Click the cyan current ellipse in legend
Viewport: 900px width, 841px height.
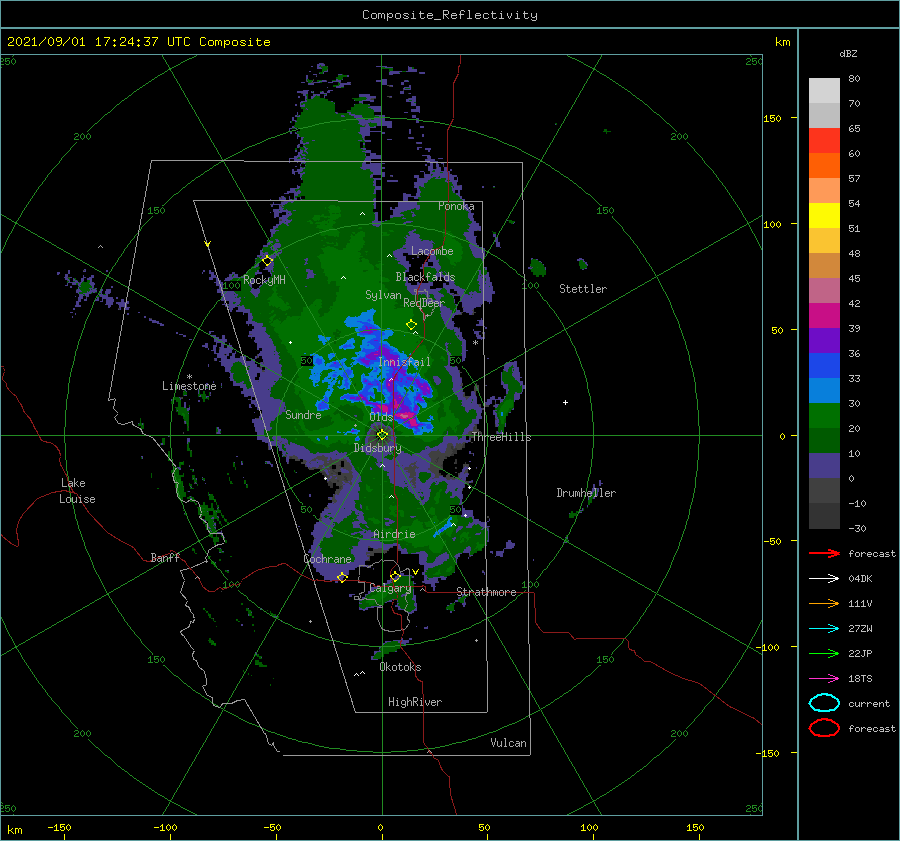(x=824, y=703)
